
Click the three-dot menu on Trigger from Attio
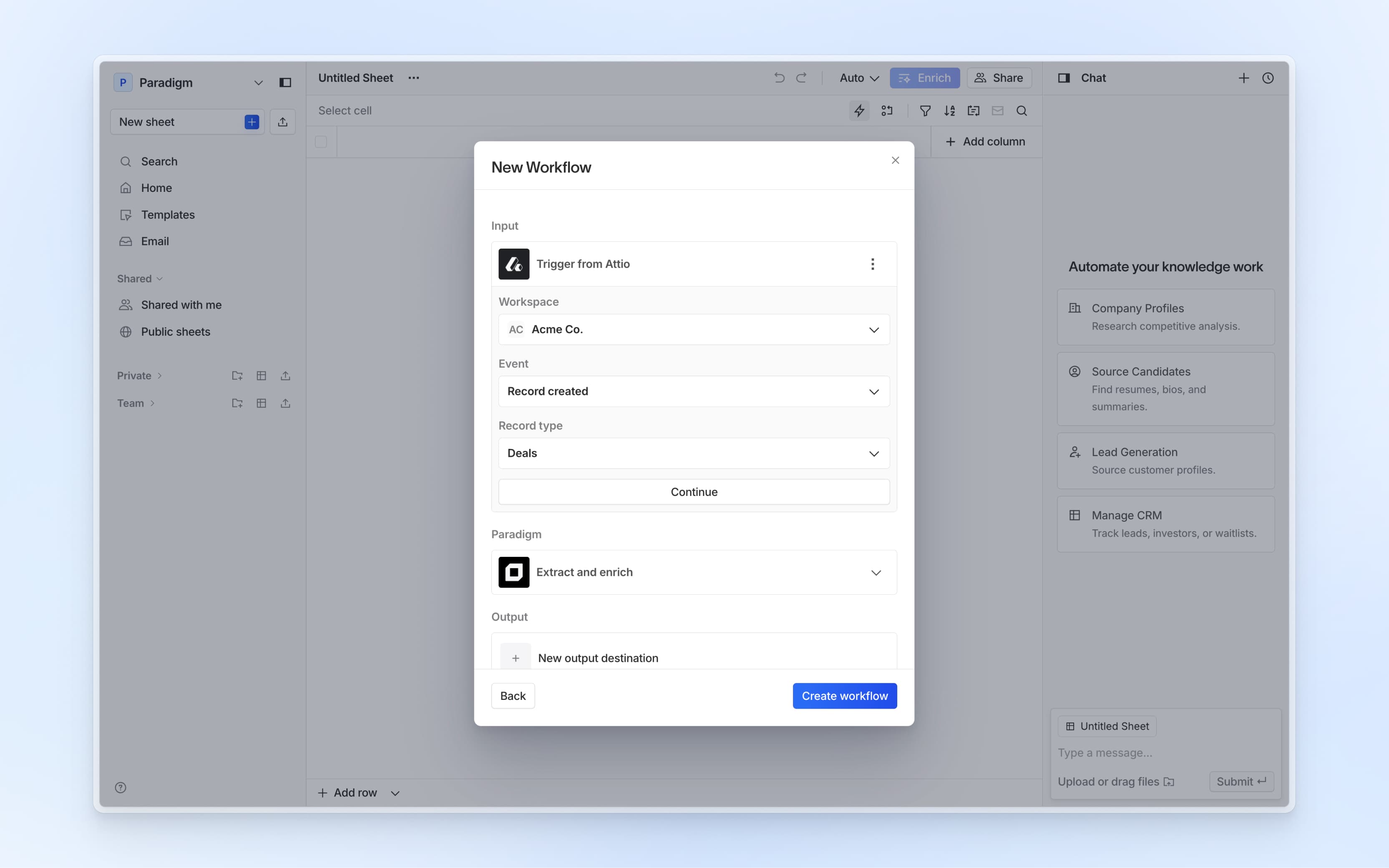(x=873, y=264)
